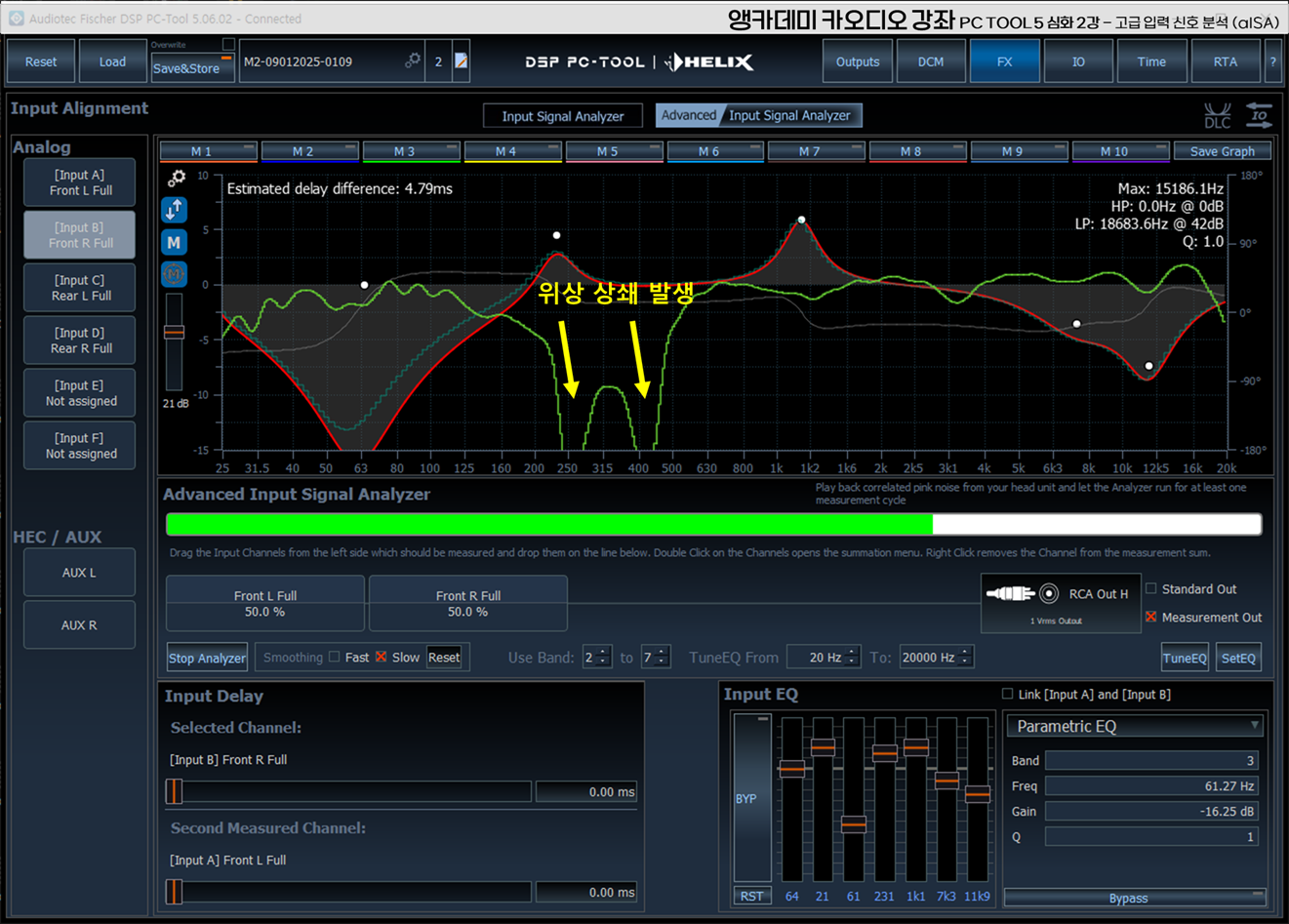Open the Outputs page
Image resolution: width=1289 pixels, height=924 pixels.
(858, 61)
